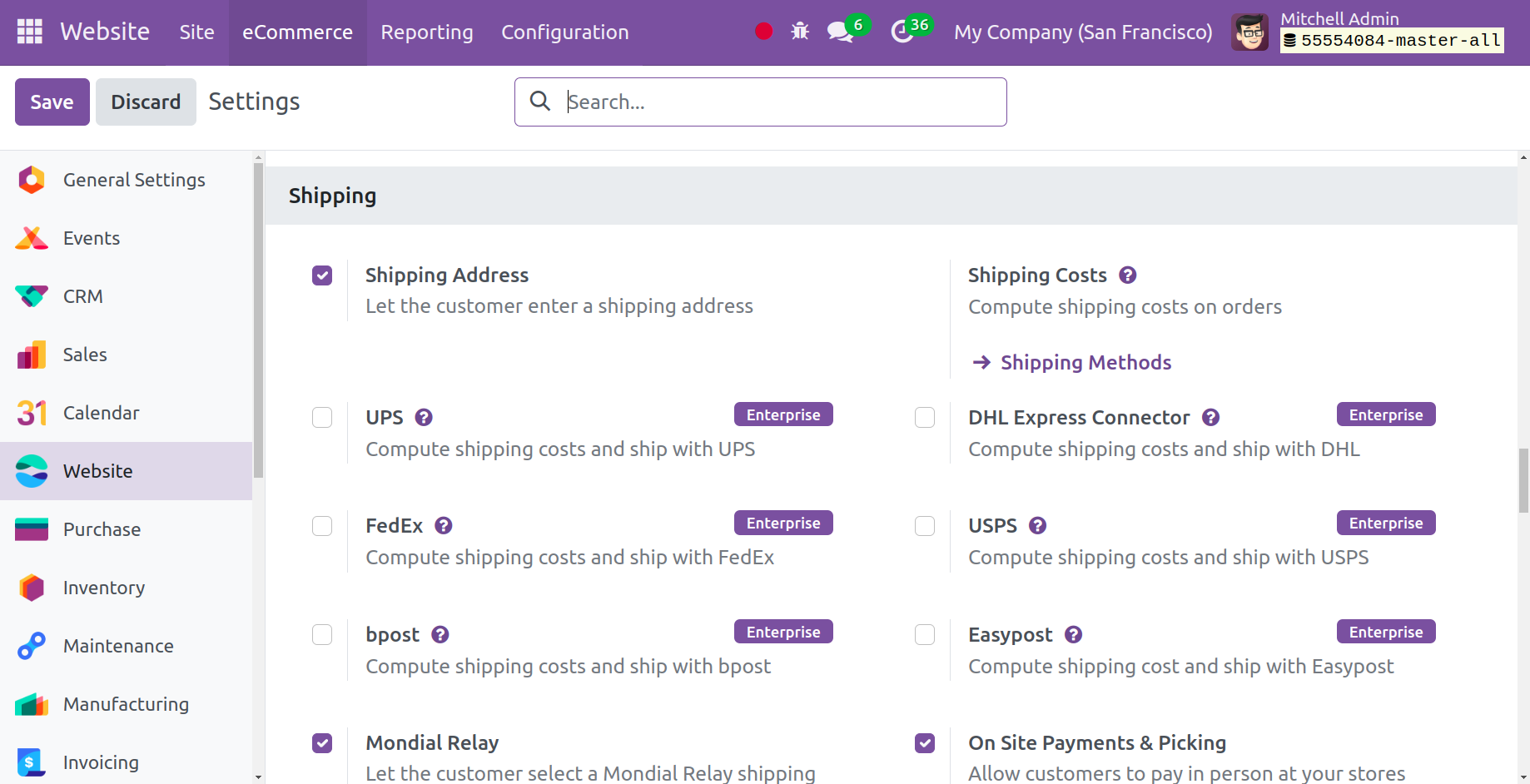1530x784 pixels.
Task: Click the Shipping Costs help icon
Action: click(1128, 275)
